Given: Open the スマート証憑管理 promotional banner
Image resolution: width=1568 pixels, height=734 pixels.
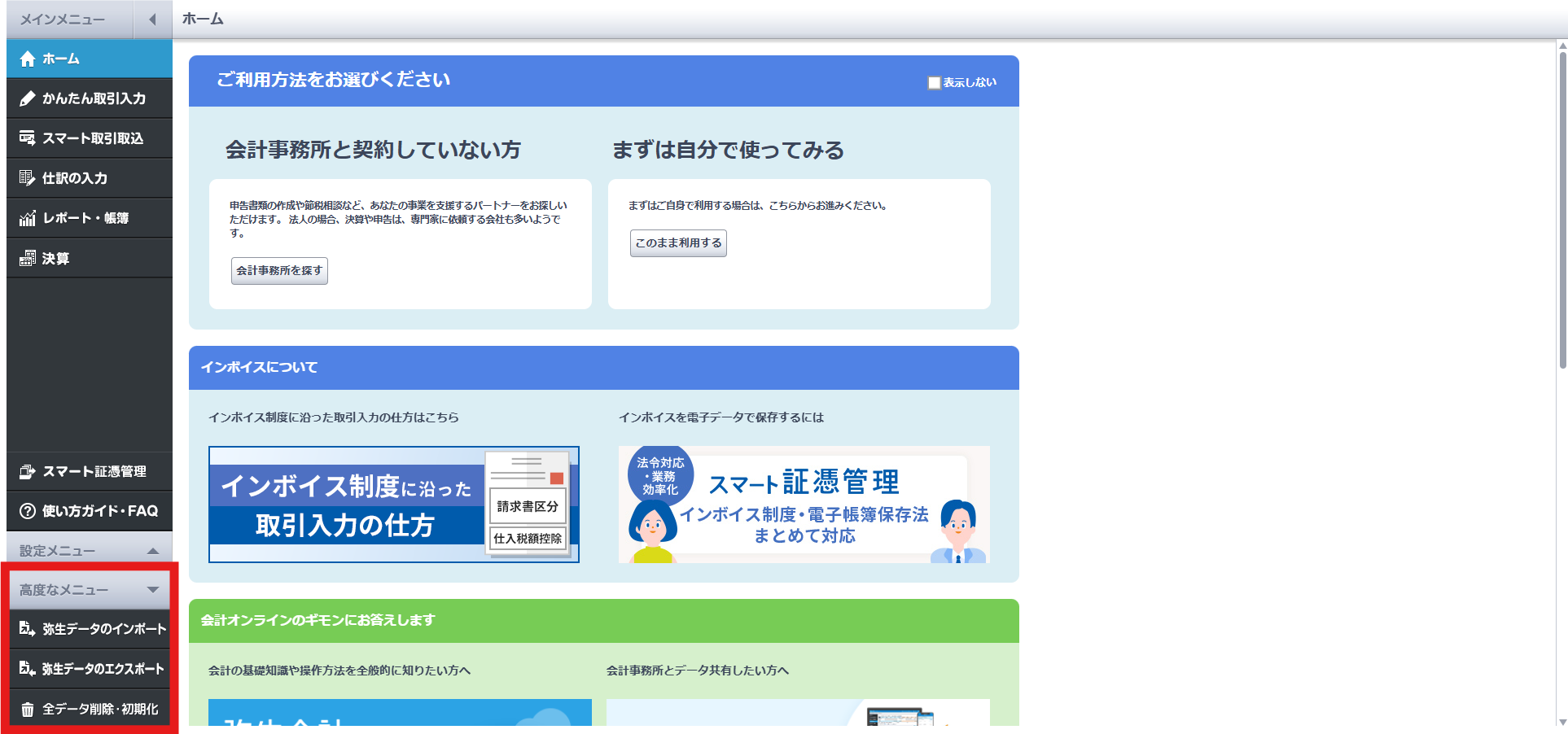Looking at the screenshot, I should point(804,505).
